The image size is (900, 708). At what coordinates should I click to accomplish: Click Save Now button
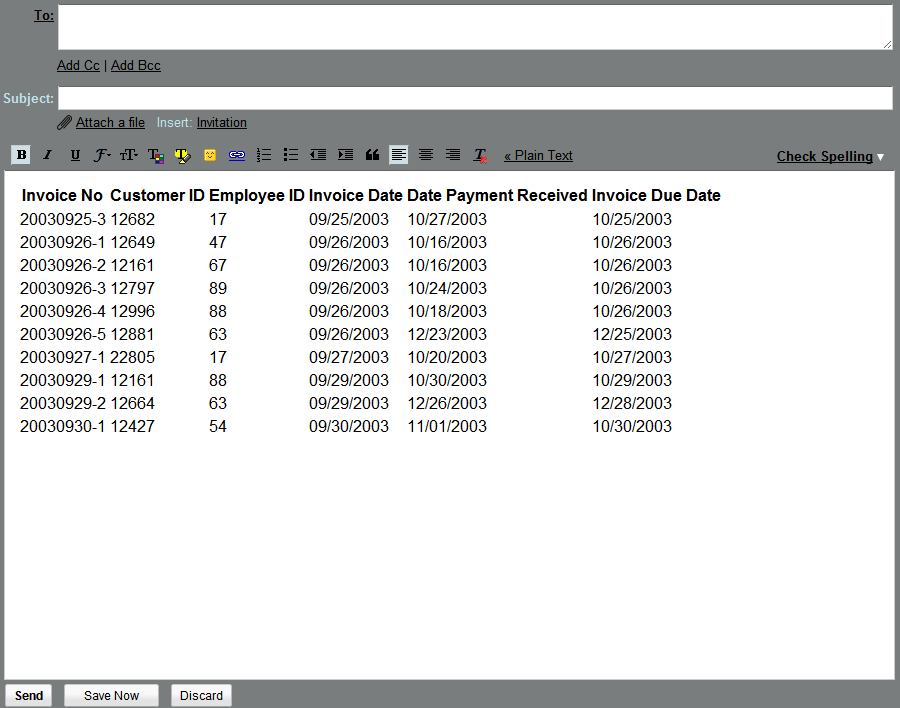[x=111, y=695]
